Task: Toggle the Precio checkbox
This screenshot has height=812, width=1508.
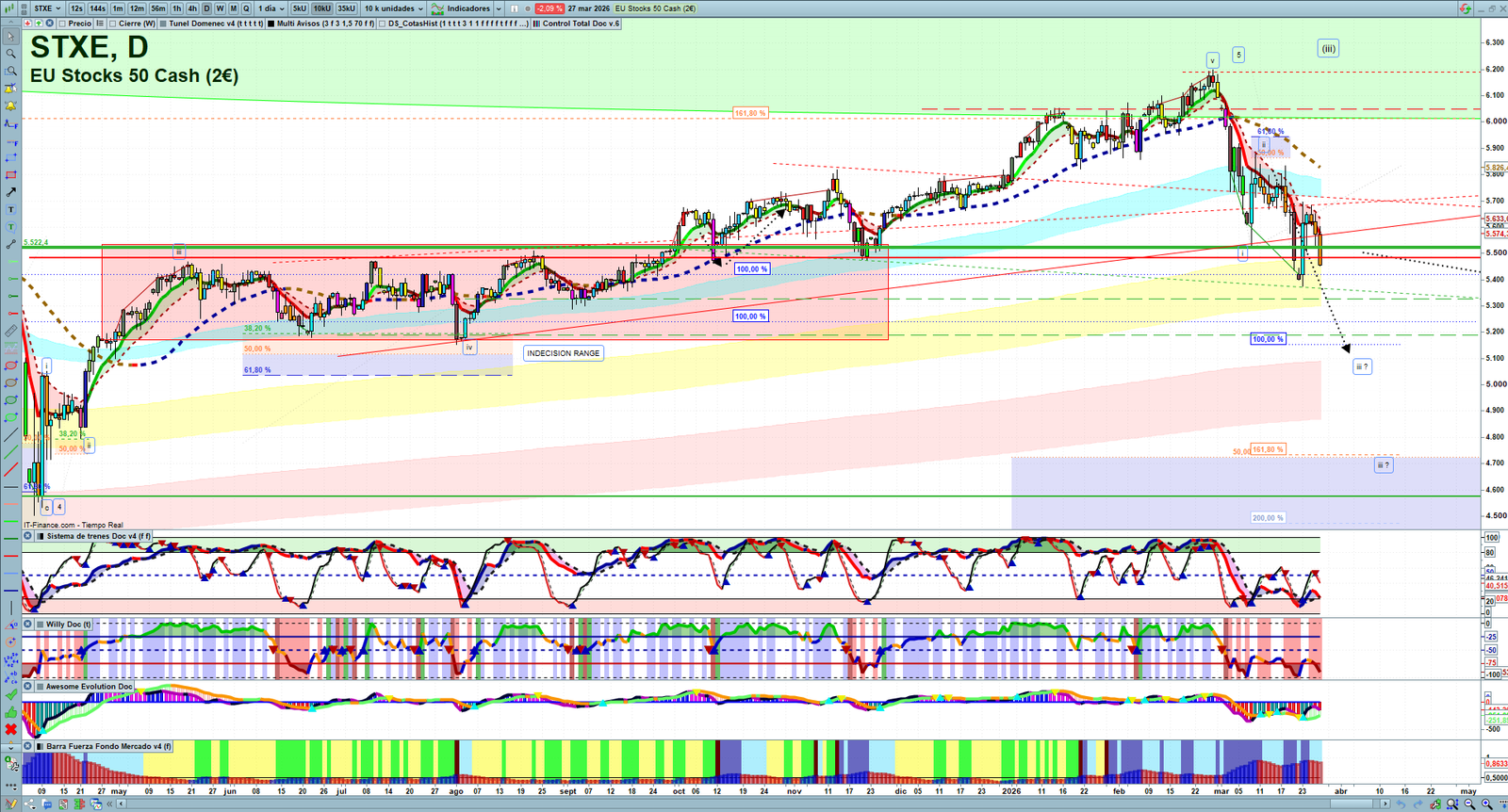Action: pyautogui.click(x=61, y=24)
